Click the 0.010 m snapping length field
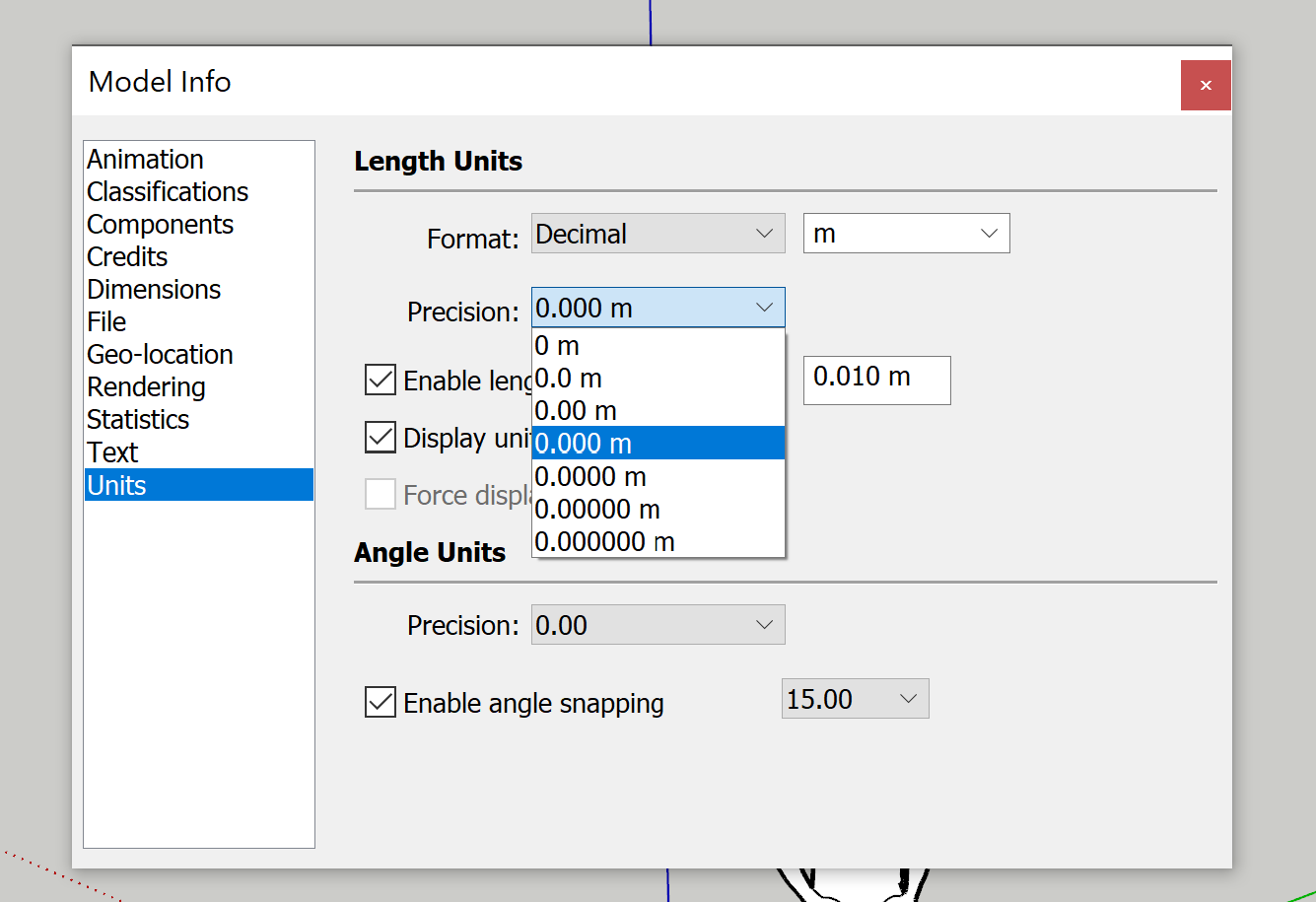This screenshot has width=1316, height=902. (x=877, y=381)
